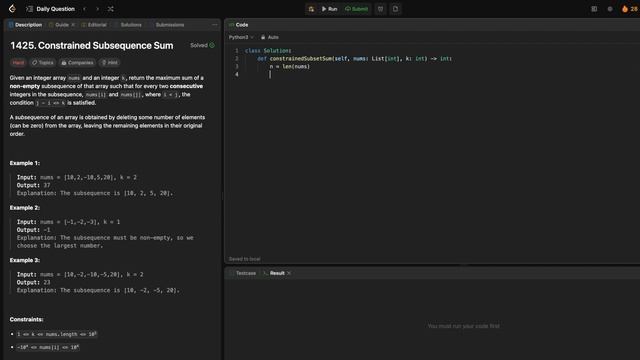This screenshot has width=640, height=360.
Task: Click the 'n = len(nums)' code line
Action: point(289,67)
